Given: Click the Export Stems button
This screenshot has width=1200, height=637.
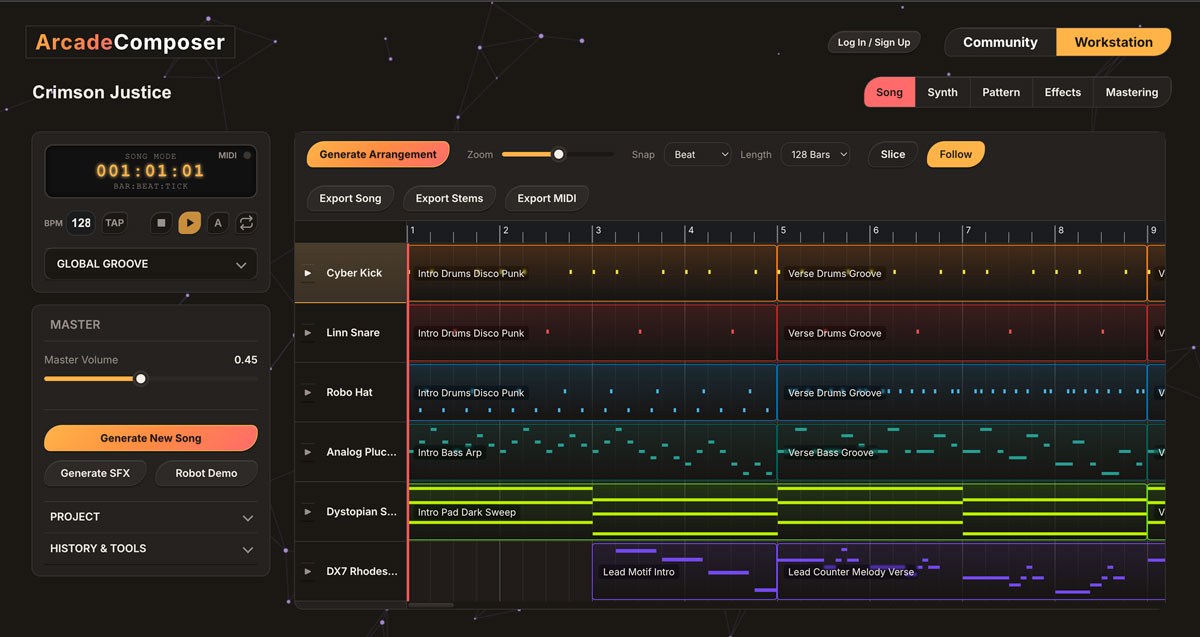Looking at the screenshot, I should click(449, 198).
